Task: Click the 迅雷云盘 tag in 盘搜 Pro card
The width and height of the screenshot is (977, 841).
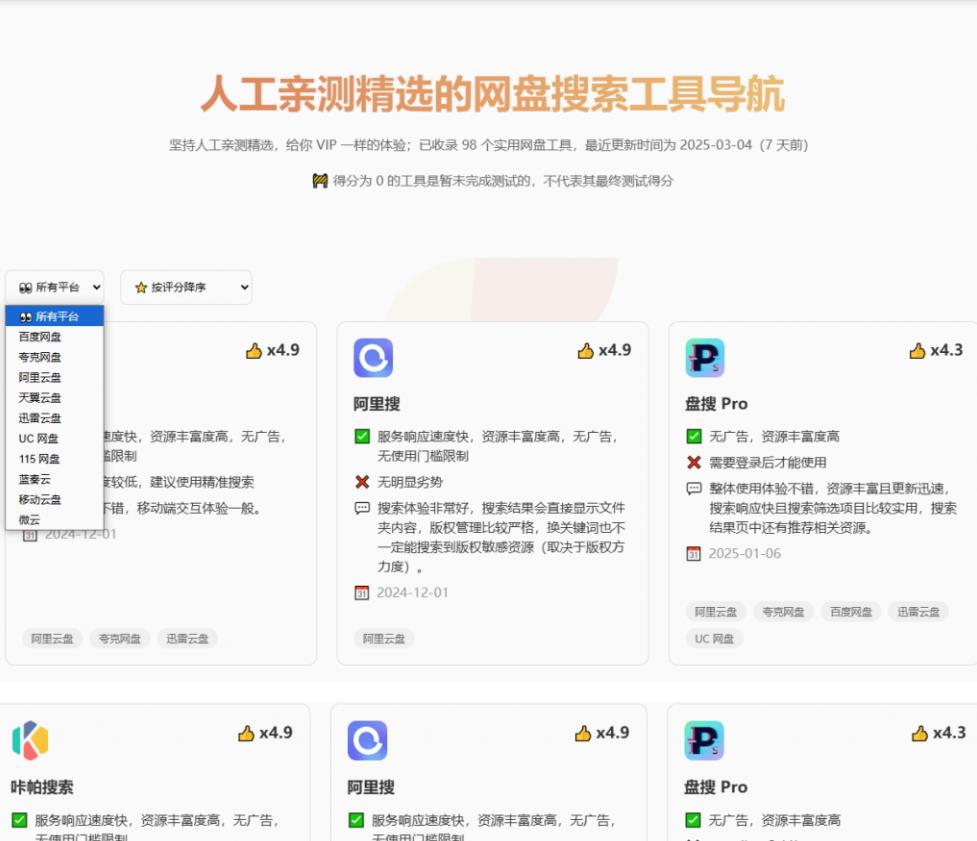Action: (x=918, y=612)
